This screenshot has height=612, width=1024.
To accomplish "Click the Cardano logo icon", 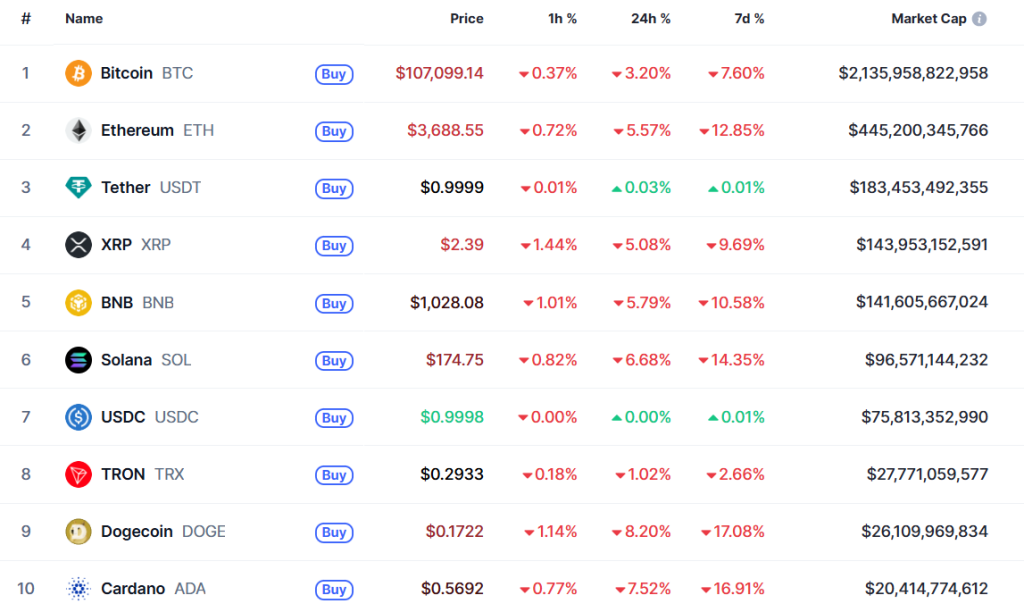I will tap(78, 589).
